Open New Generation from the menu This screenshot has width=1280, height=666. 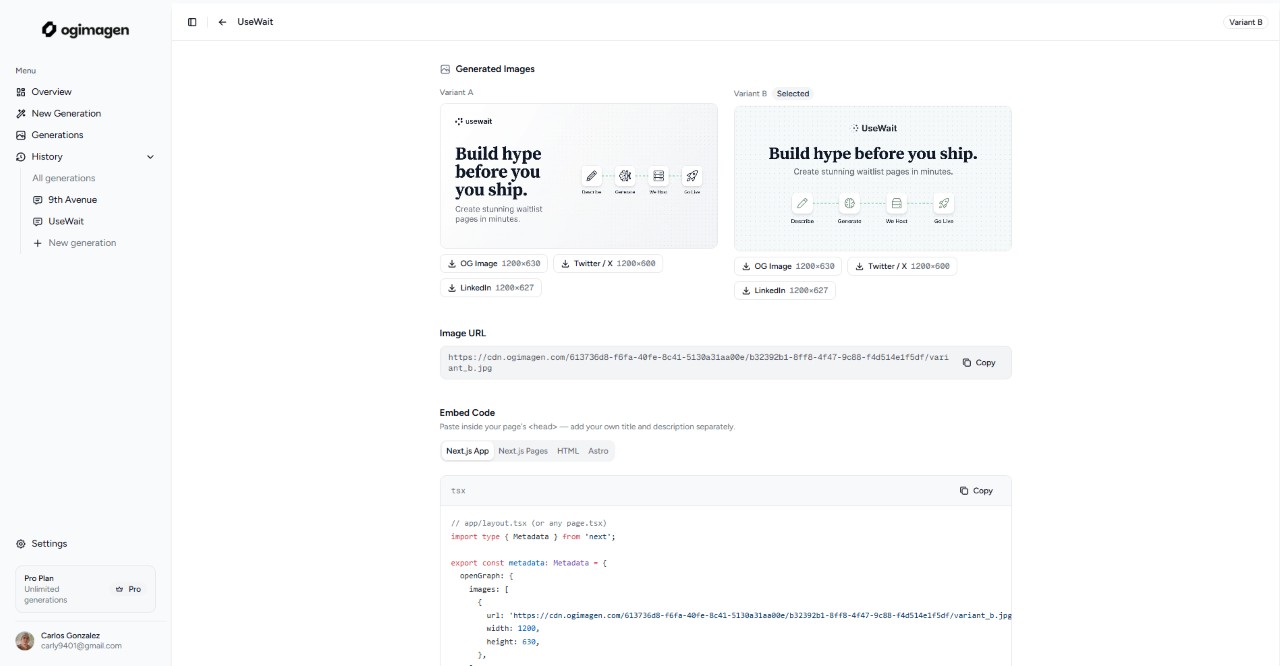[65, 114]
